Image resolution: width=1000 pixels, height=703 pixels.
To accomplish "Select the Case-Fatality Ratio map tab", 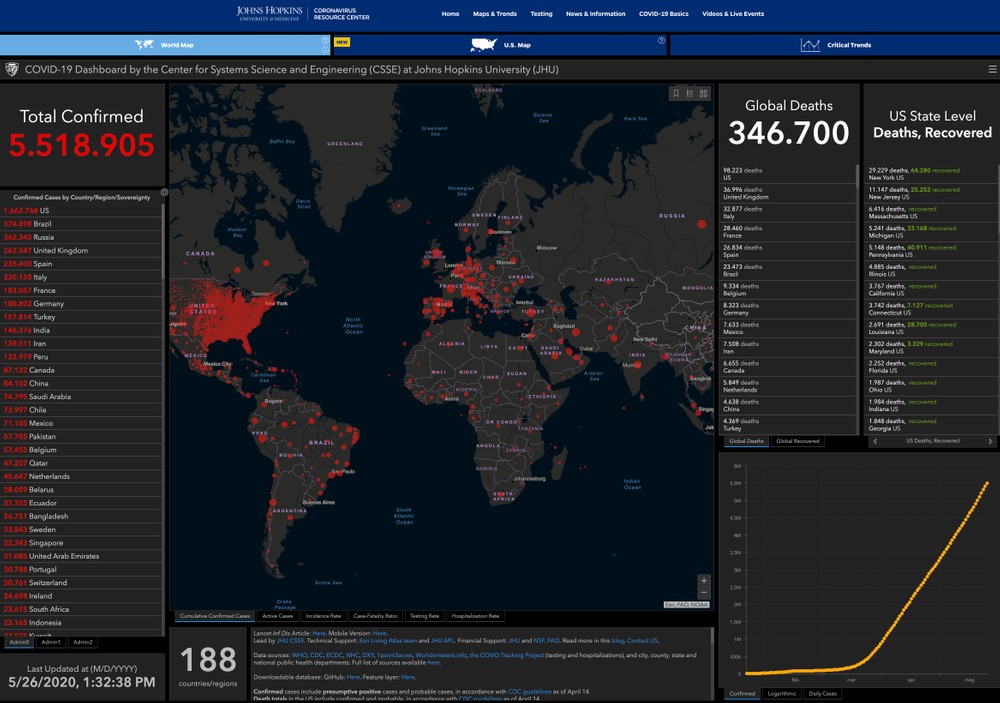I will (375, 616).
